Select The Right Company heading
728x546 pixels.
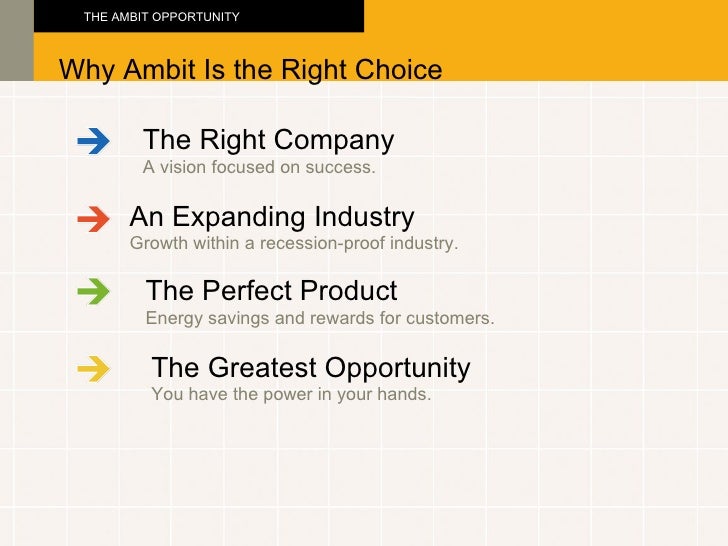coord(268,140)
